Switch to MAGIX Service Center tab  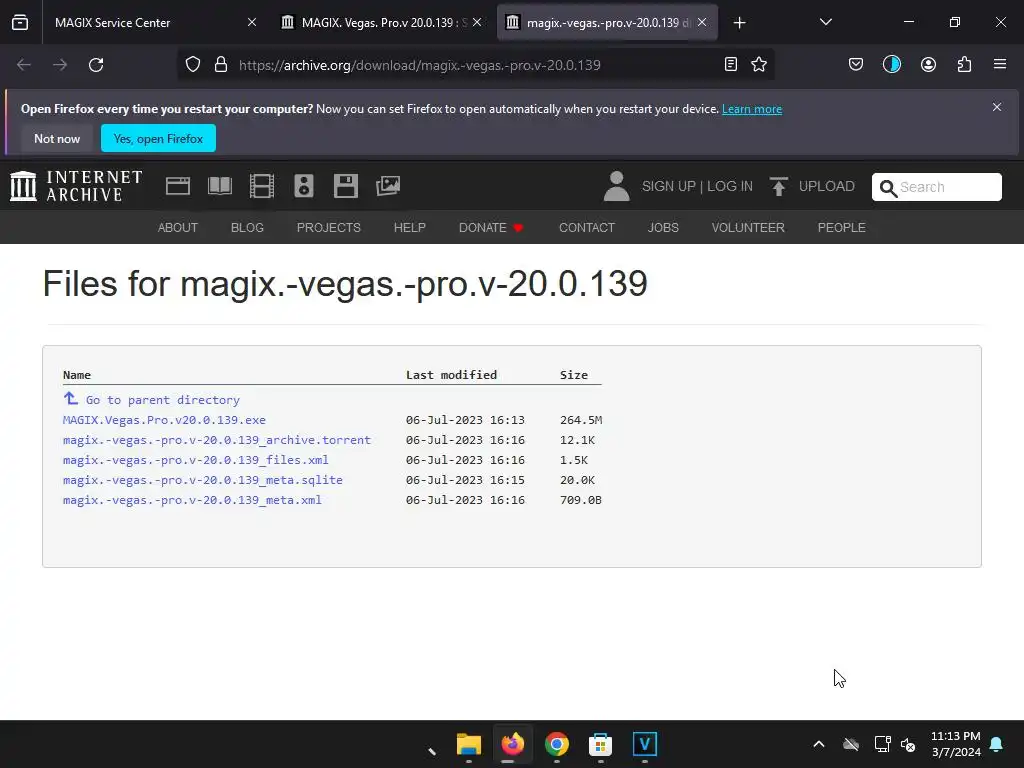pyautogui.click(x=152, y=22)
